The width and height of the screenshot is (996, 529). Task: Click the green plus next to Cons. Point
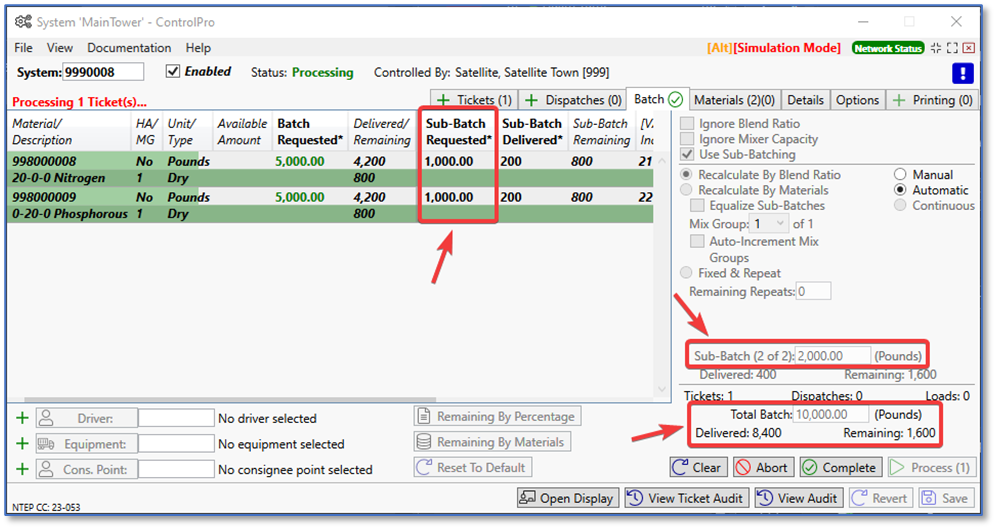pyautogui.click(x=22, y=469)
